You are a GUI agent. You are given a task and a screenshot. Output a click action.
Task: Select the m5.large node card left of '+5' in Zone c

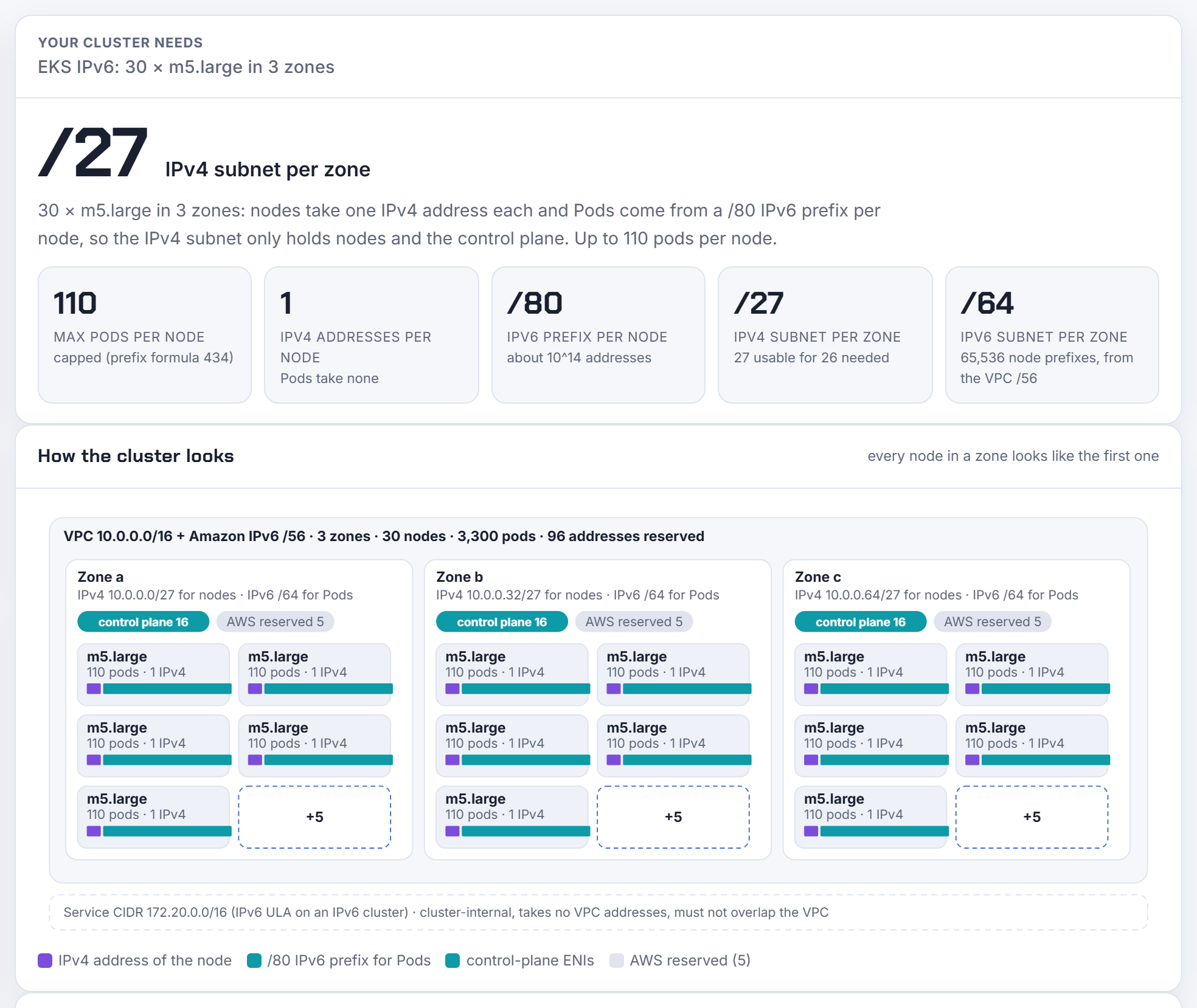[871, 816]
